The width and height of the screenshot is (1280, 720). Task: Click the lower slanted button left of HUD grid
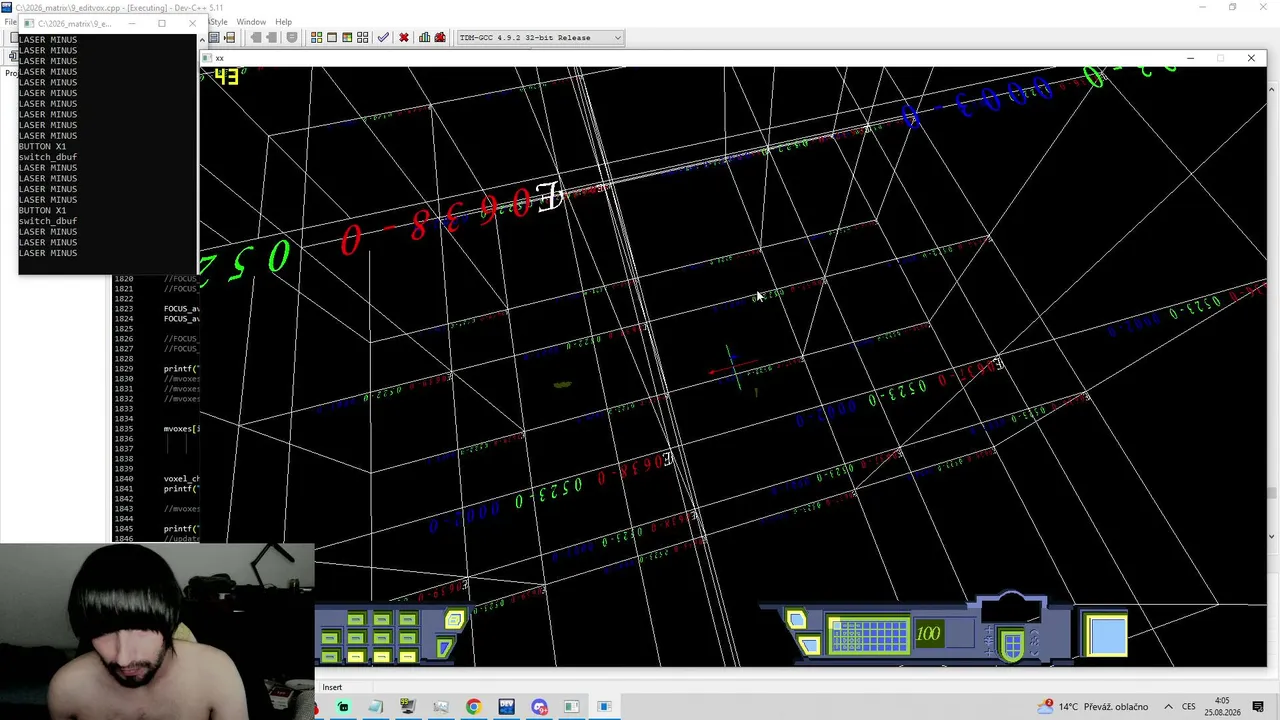pos(809,644)
